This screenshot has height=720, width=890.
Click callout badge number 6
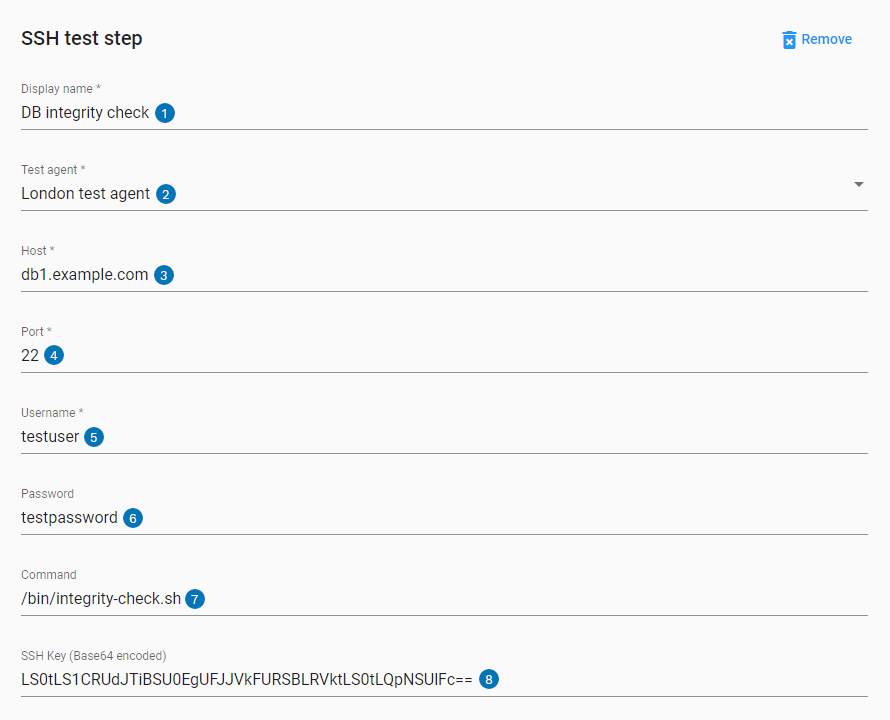(133, 518)
